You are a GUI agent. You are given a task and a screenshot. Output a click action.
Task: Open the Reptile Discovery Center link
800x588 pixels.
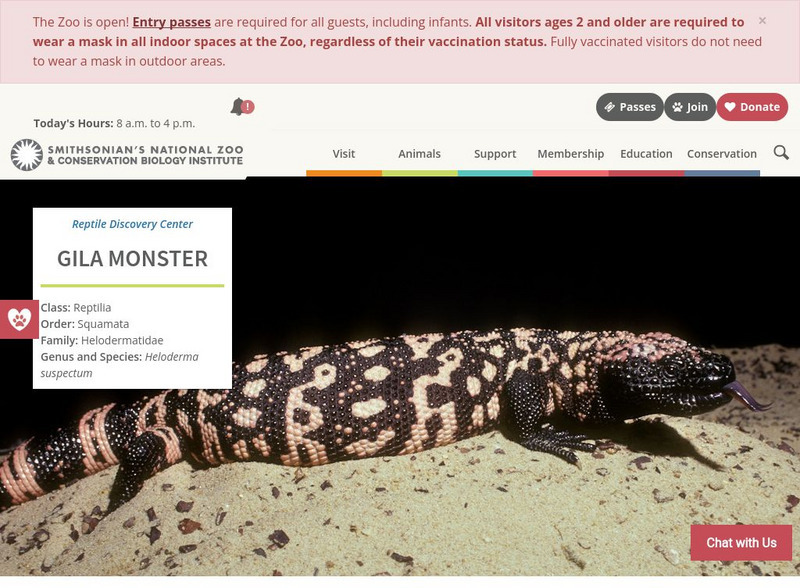click(132, 224)
